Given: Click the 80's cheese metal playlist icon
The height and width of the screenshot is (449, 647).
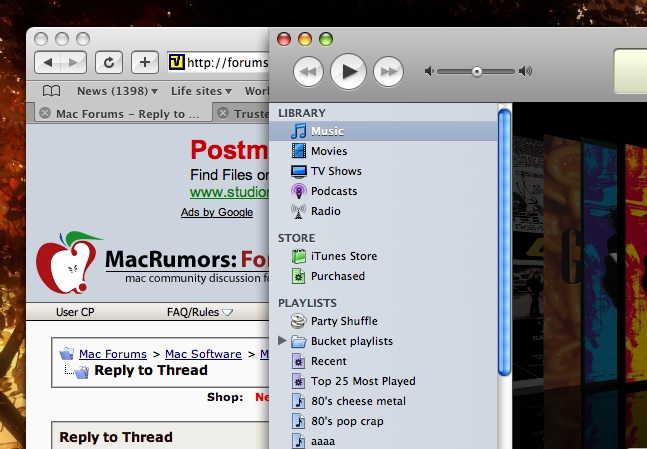Looking at the screenshot, I should click(298, 401).
